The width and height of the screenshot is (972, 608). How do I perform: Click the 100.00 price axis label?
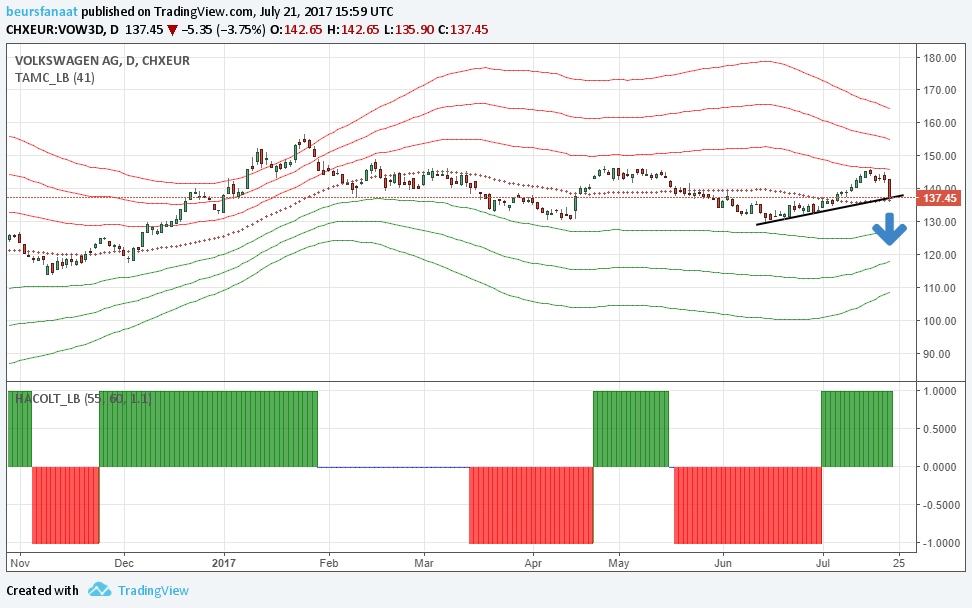coord(939,321)
